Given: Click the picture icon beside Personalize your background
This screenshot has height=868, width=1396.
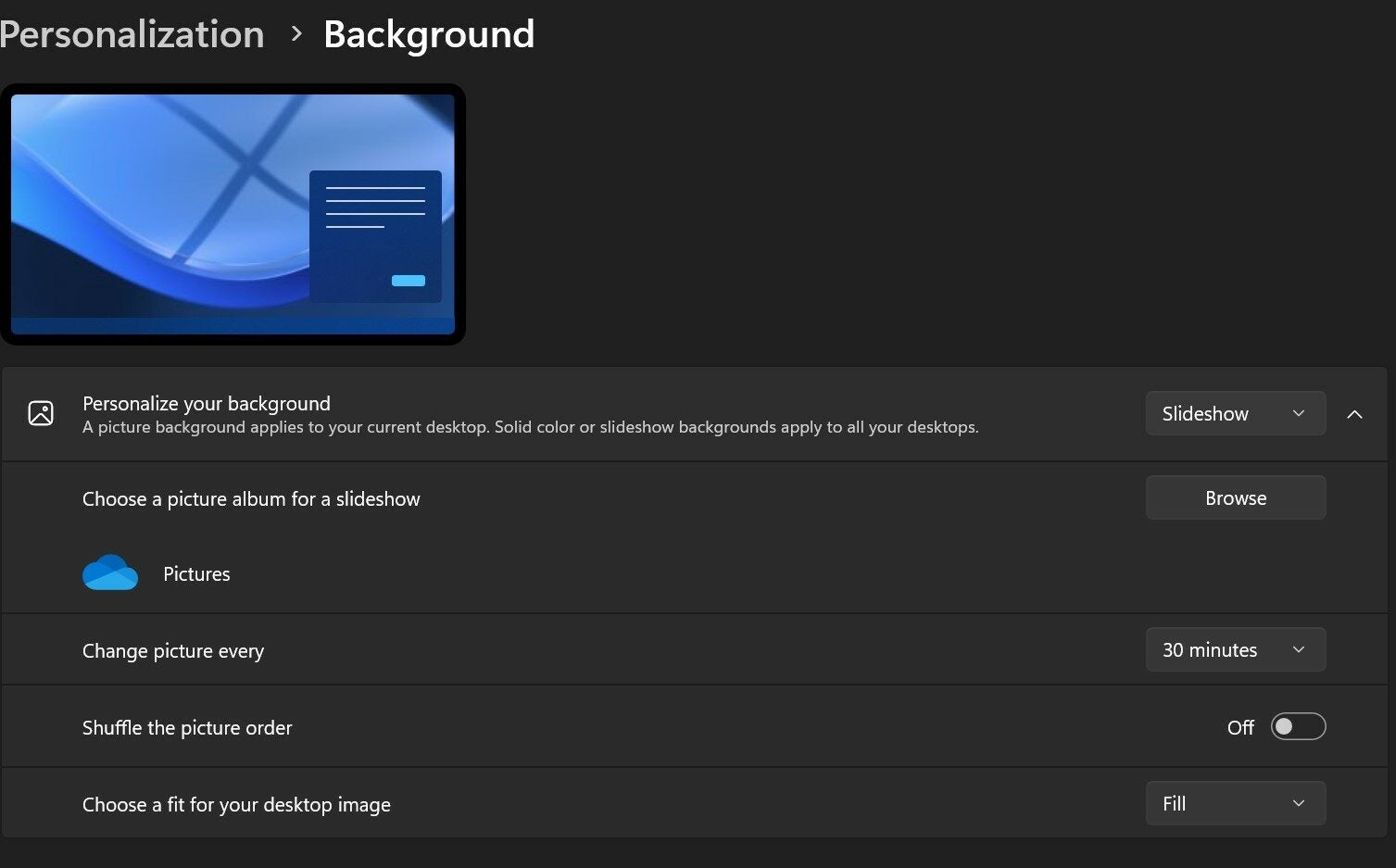Looking at the screenshot, I should click(x=41, y=413).
